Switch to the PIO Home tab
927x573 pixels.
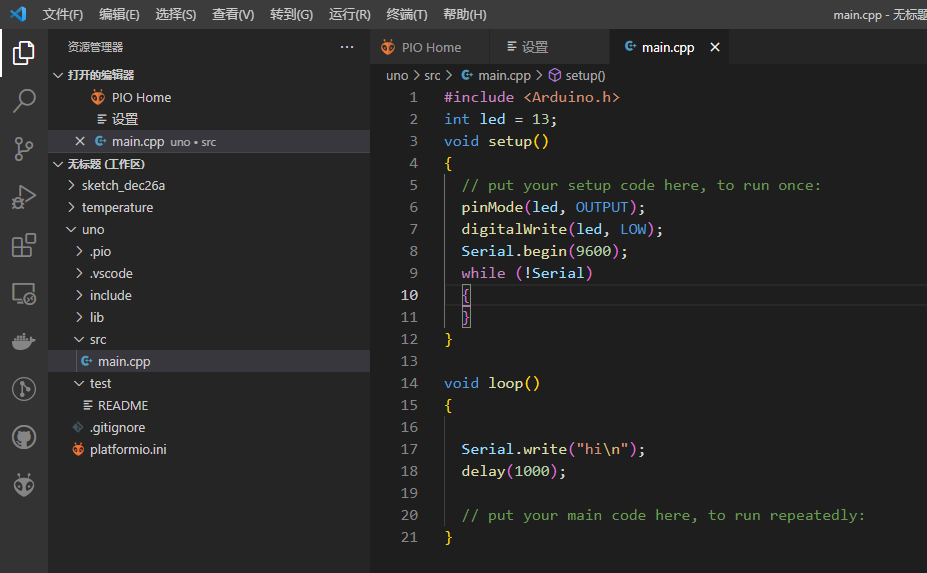pyautogui.click(x=430, y=47)
